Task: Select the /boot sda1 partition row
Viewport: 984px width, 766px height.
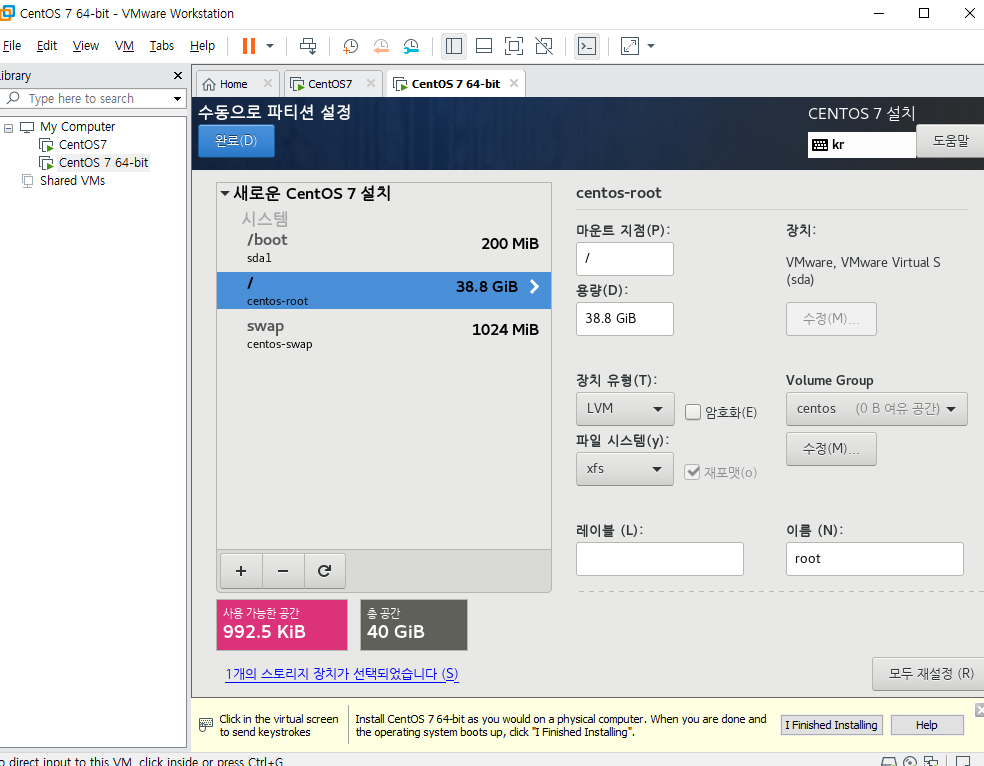Action: pyautogui.click(x=383, y=247)
